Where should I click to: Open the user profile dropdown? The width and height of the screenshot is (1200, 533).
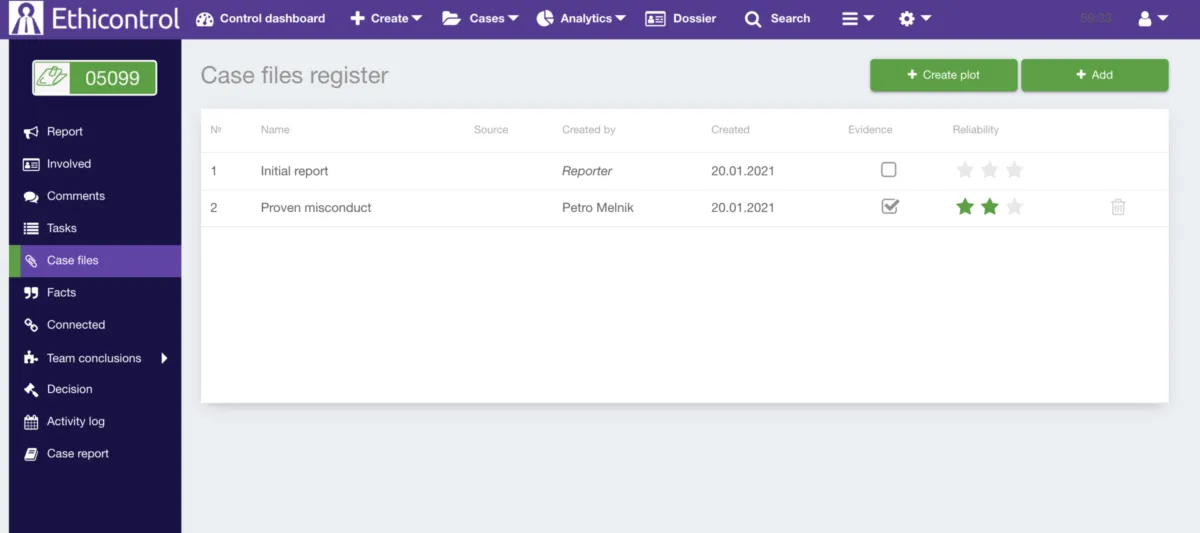point(1153,19)
